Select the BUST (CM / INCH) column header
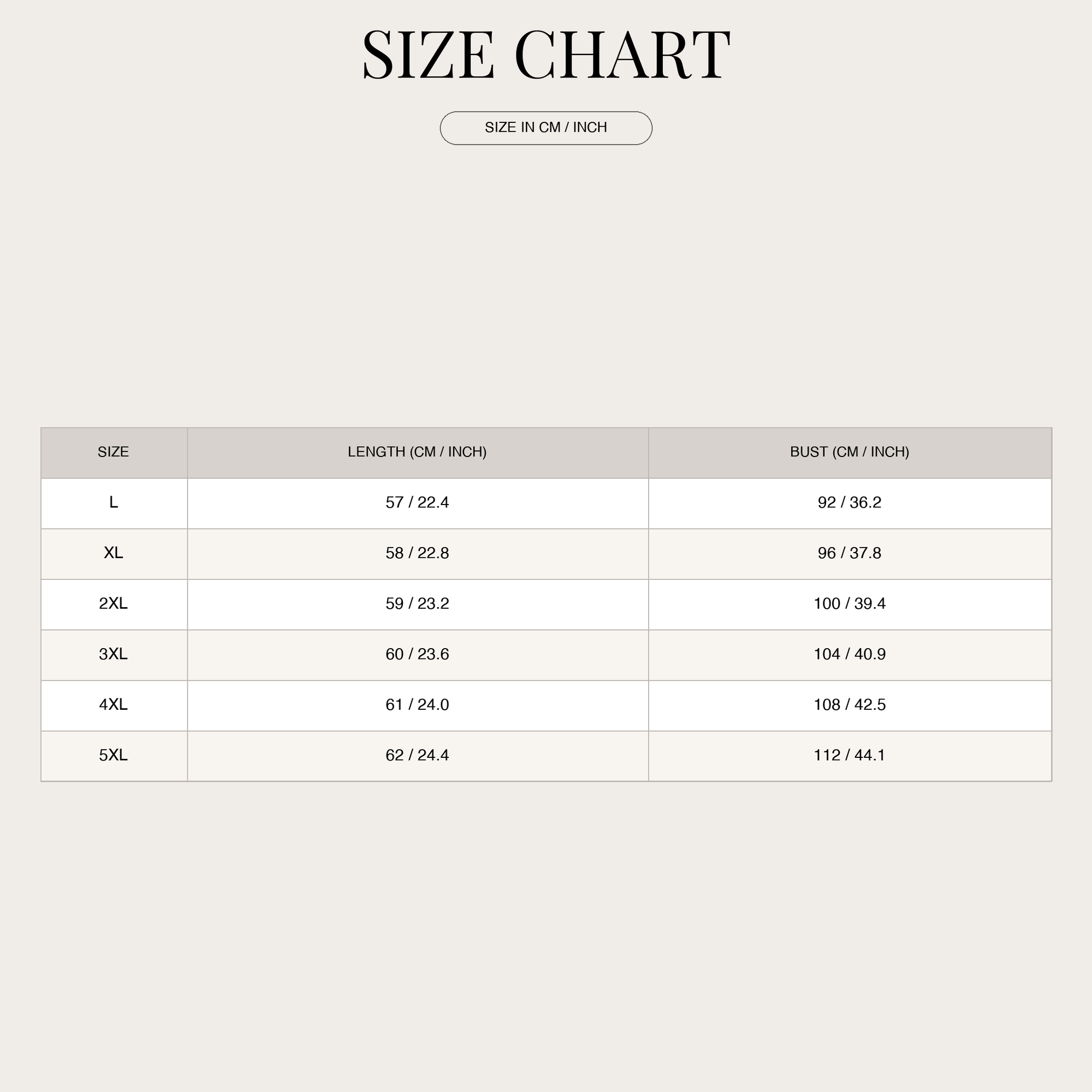Viewport: 1092px width, 1092px height. click(850, 452)
